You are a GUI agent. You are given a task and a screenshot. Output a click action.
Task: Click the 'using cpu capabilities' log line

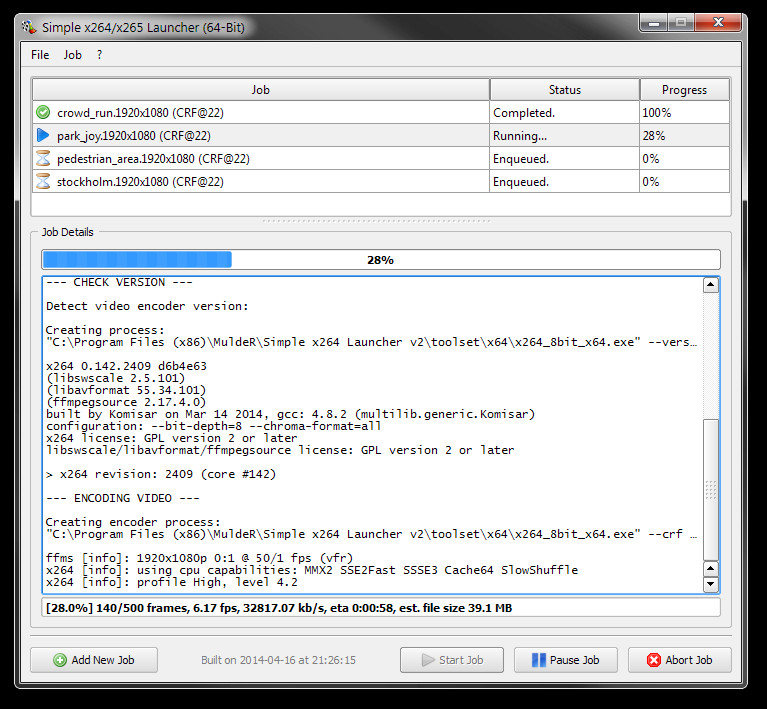coord(312,570)
